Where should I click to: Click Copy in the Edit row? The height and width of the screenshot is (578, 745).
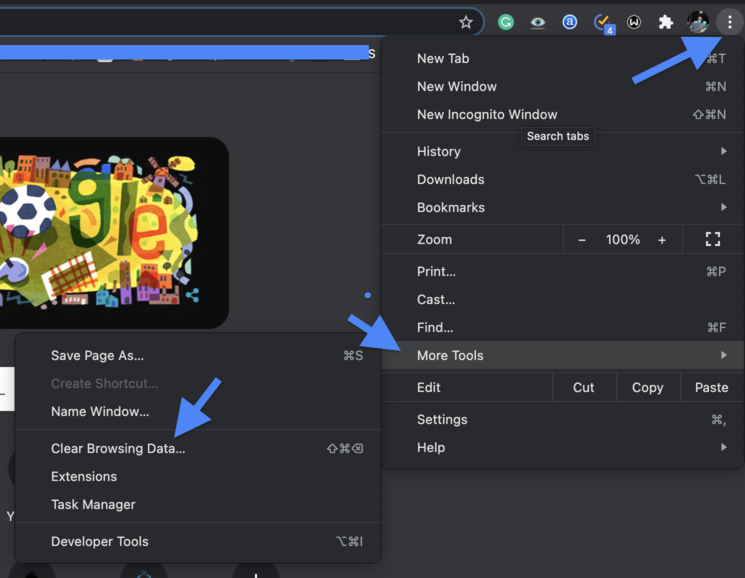(x=648, y=388)
